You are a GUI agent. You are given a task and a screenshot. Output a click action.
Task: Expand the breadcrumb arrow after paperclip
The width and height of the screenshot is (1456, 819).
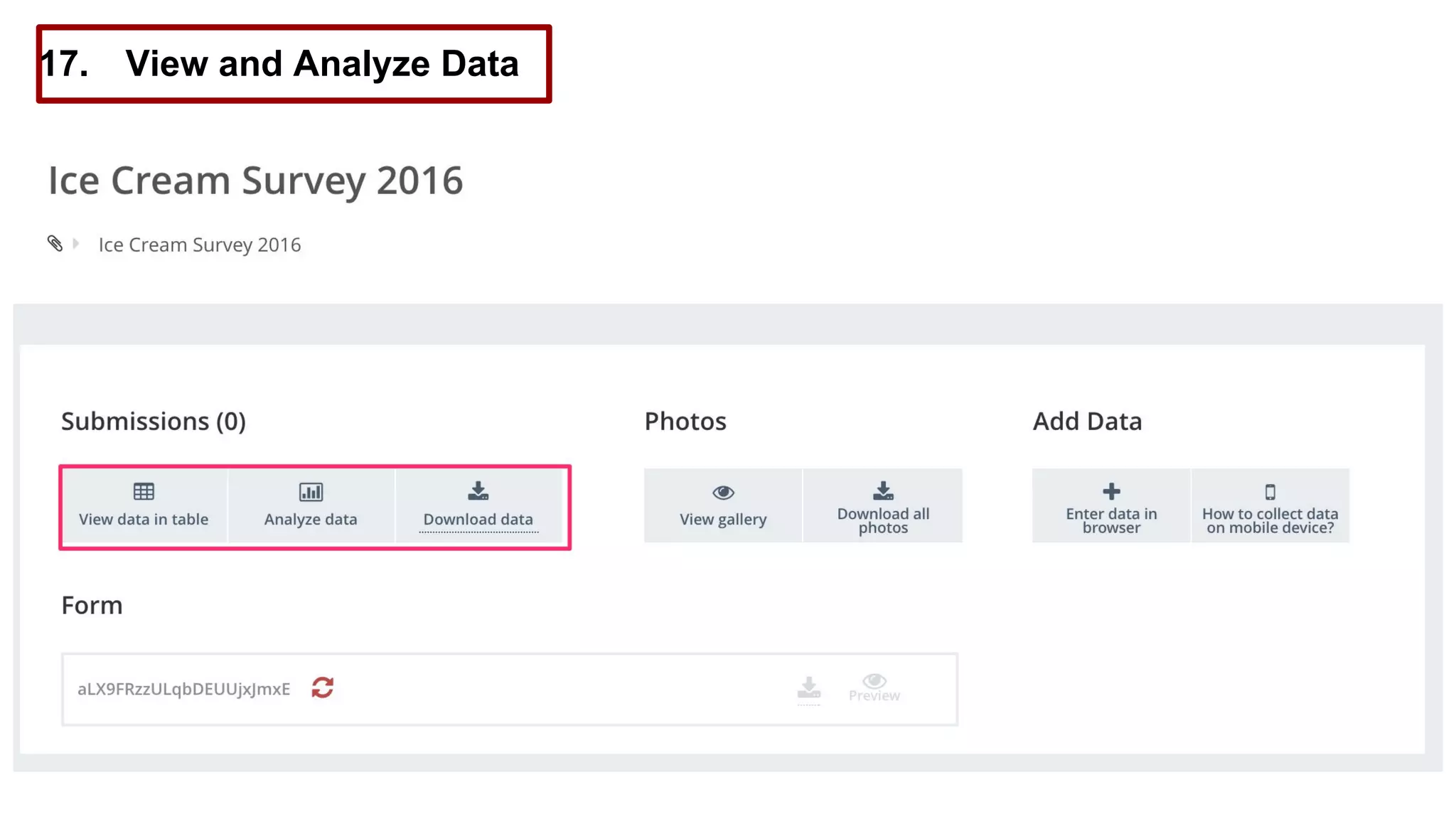click(75, 244)
